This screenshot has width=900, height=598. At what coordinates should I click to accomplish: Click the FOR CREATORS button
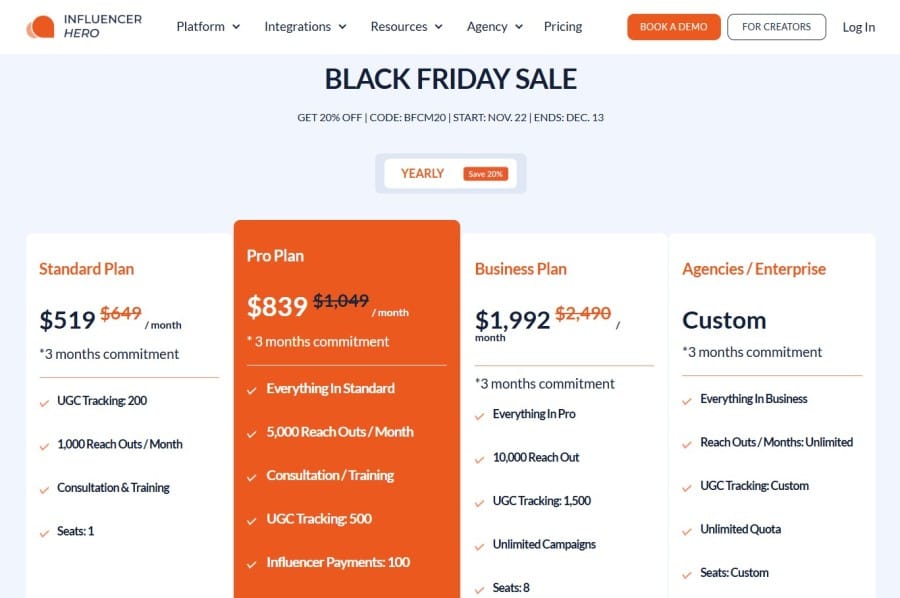pos(776,27)
